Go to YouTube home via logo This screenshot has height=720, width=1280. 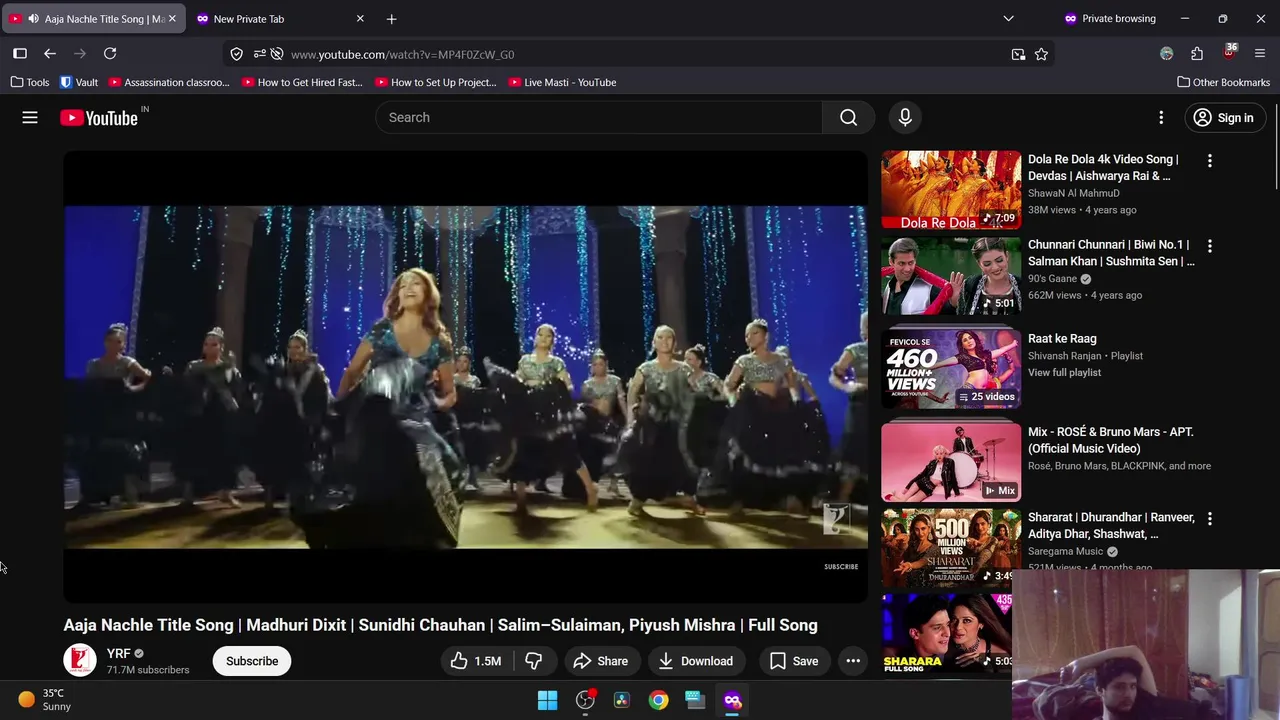pos(99,118)
